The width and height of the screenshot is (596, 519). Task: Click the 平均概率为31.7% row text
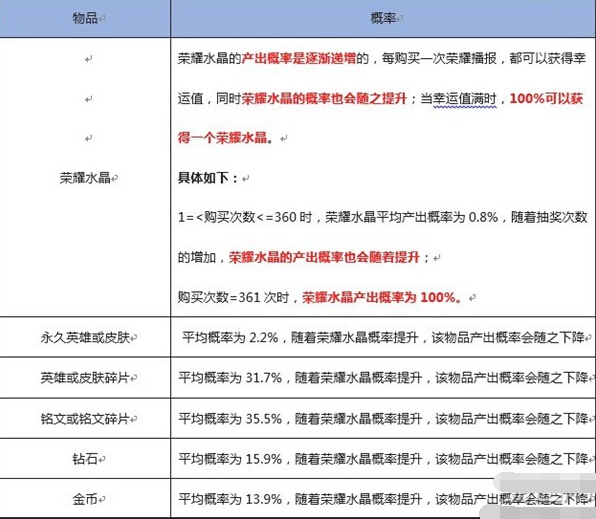tap(383, 378)
